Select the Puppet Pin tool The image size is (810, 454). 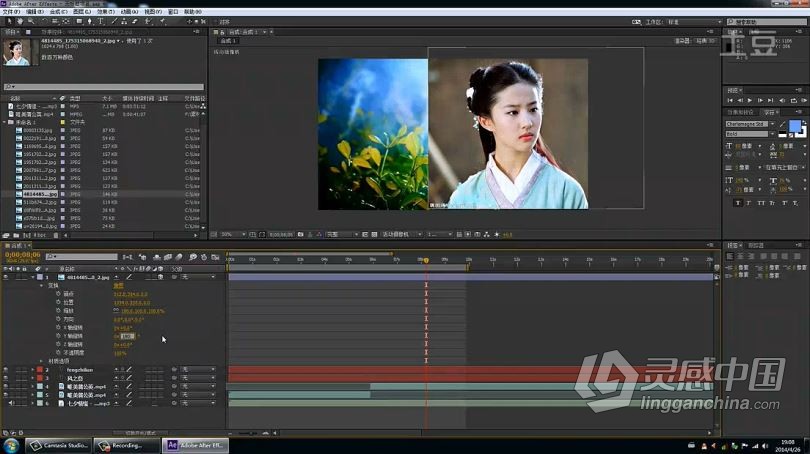[163, 21]
